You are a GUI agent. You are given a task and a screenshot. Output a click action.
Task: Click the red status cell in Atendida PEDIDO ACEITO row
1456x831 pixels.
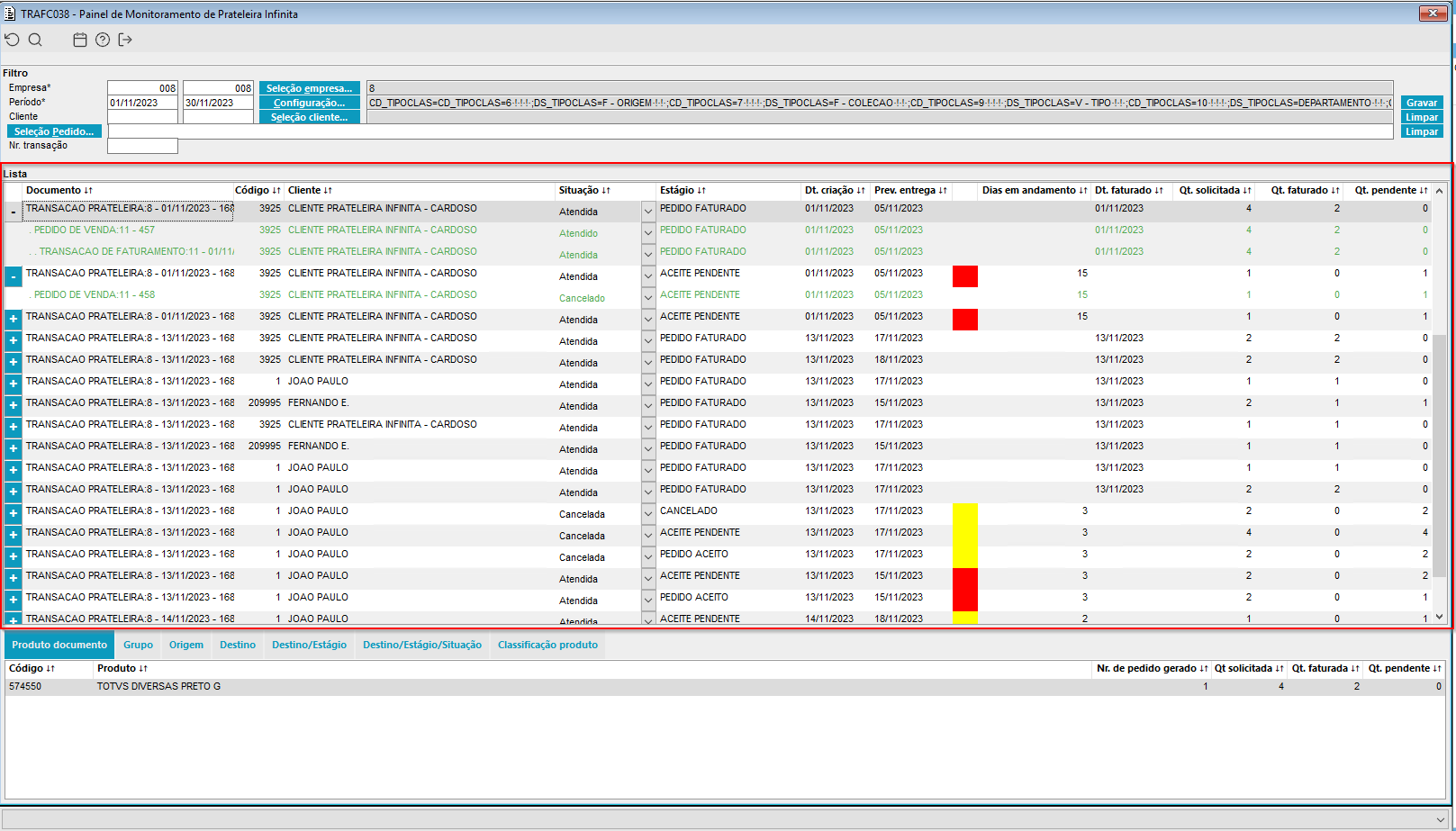click(965, 601)
